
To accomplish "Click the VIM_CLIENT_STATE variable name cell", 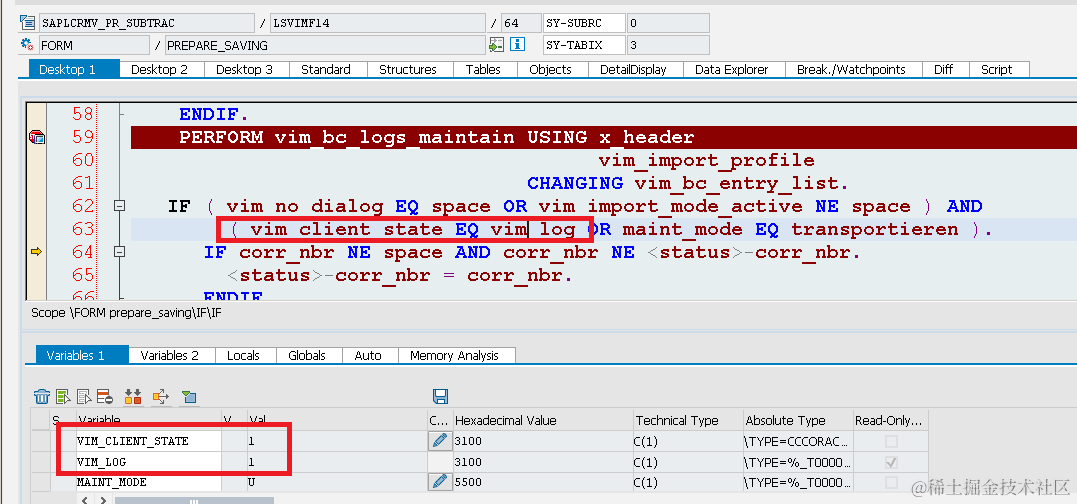I will tap(149, 441).
